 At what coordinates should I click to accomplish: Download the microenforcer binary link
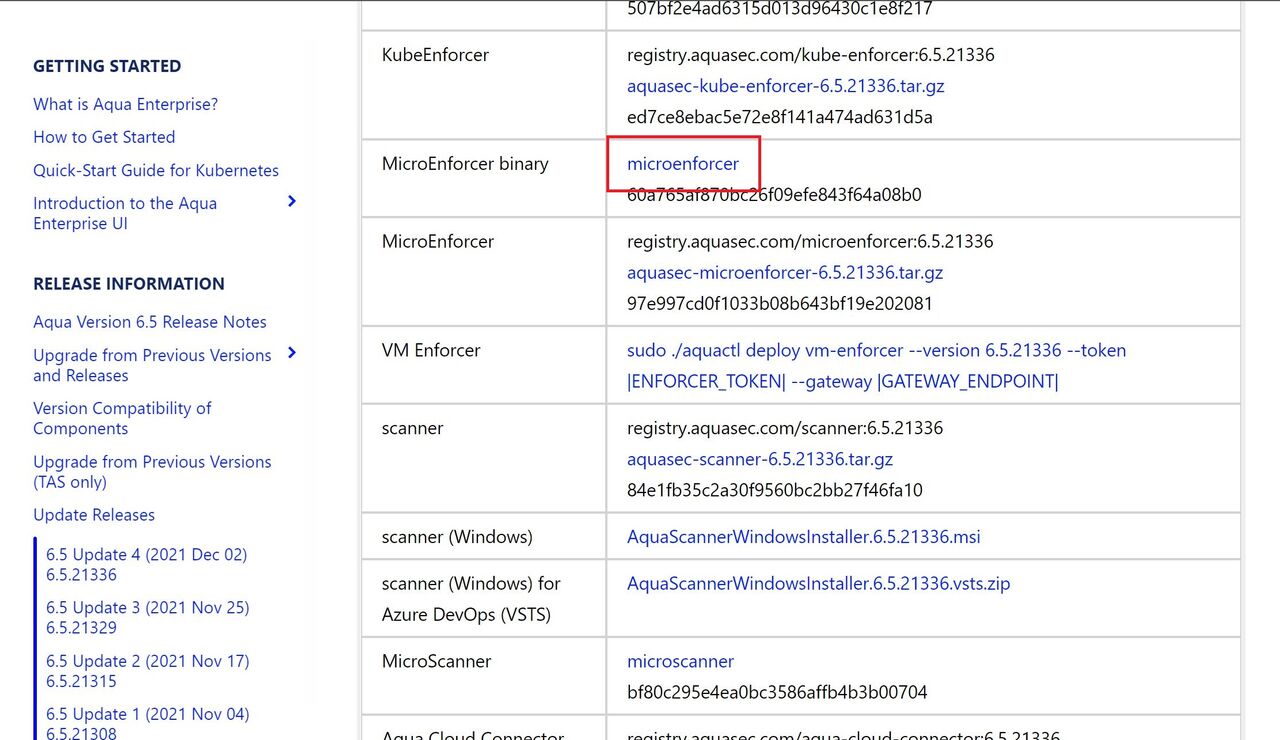(683, 164)
